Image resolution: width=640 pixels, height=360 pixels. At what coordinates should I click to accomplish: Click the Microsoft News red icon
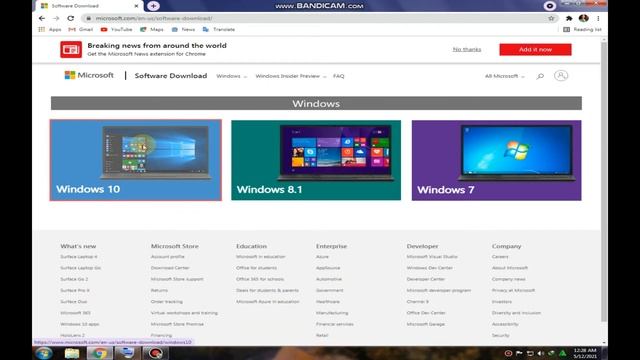[71, 49]
